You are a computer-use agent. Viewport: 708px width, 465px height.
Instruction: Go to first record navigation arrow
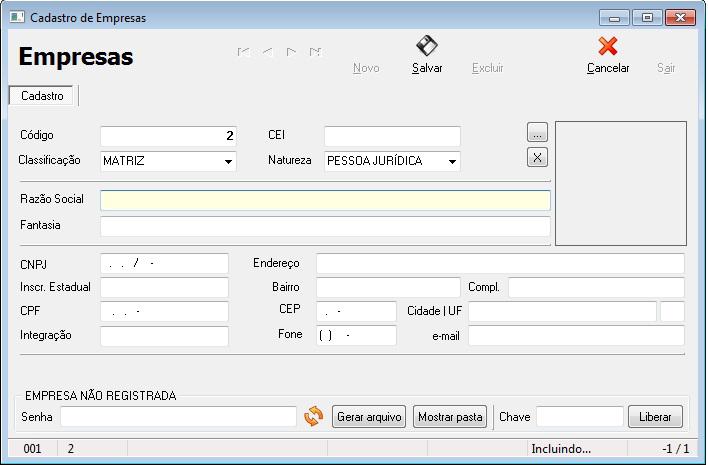coord(243,52)
